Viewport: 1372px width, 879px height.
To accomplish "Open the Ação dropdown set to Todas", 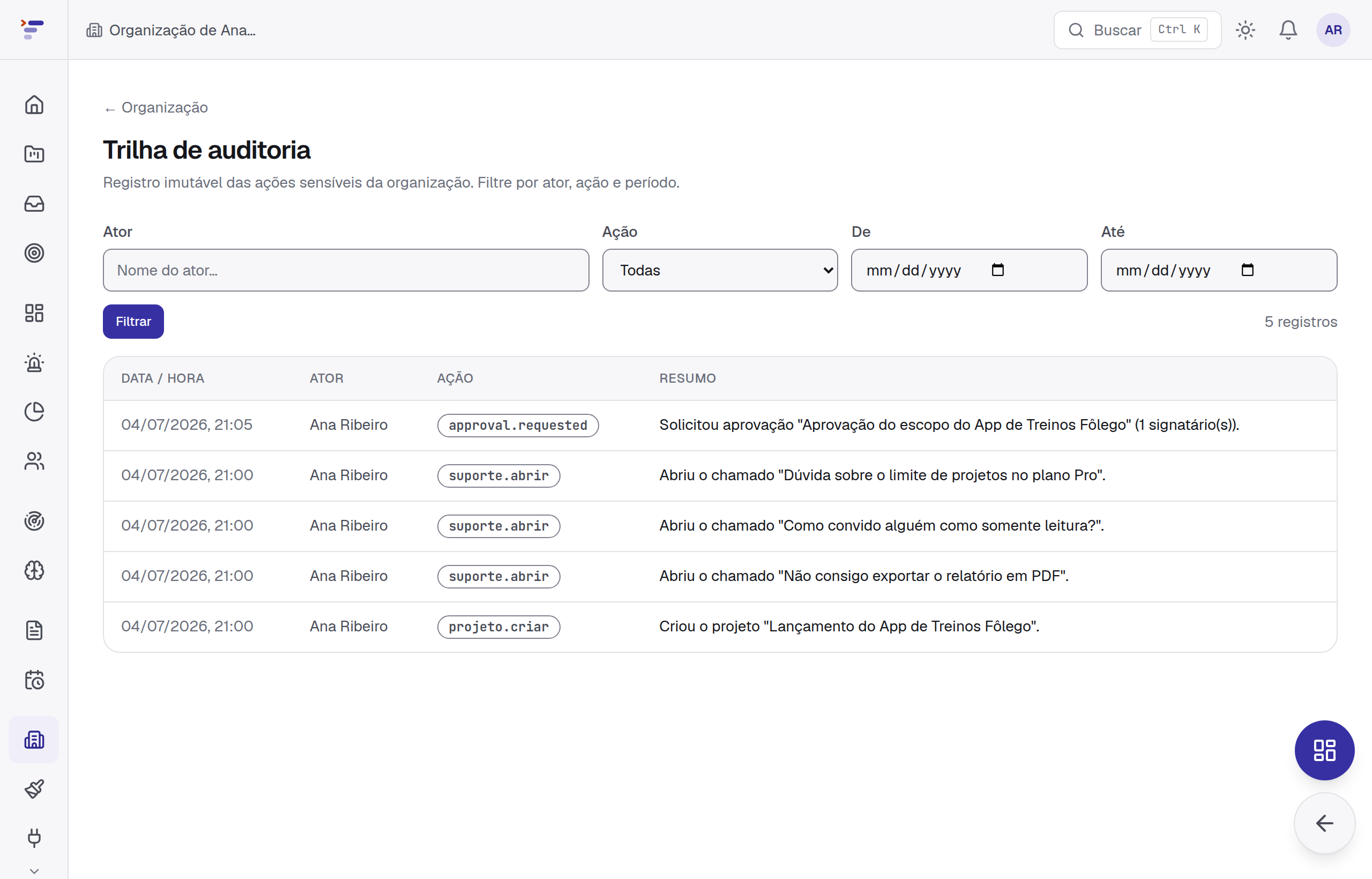I will (720, 270).
